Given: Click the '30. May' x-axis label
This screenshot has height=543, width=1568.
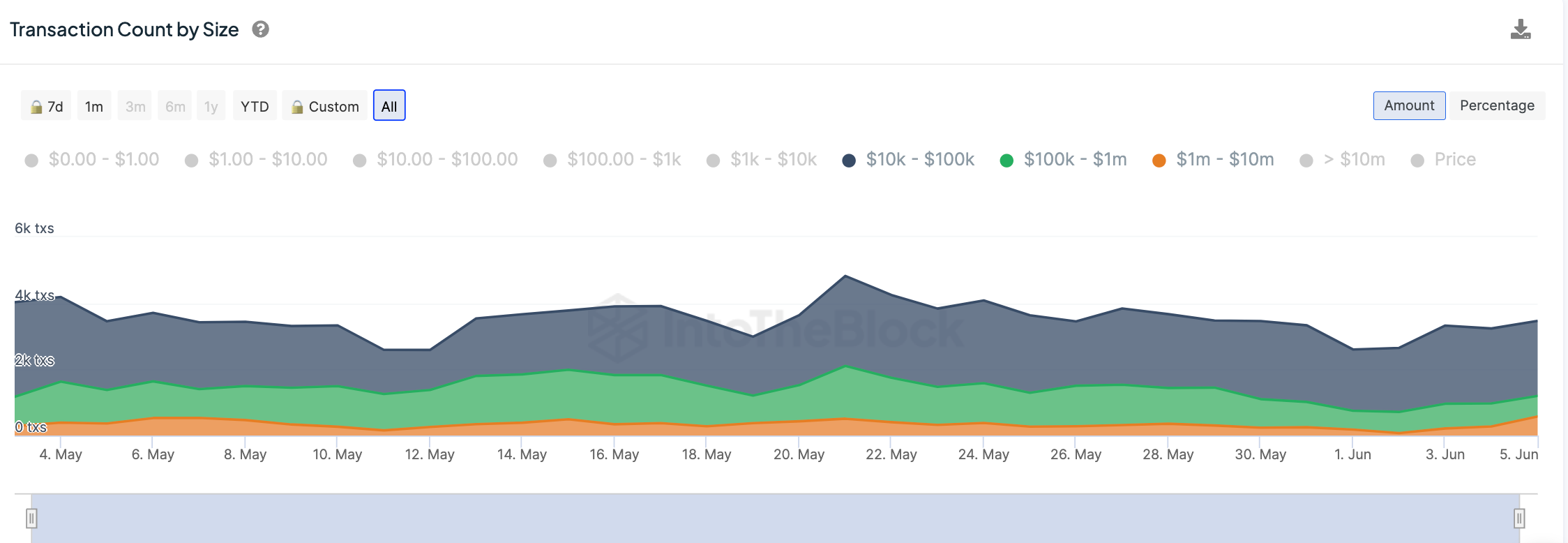Looking at the screenshot, I should [x=1260, y=454].
